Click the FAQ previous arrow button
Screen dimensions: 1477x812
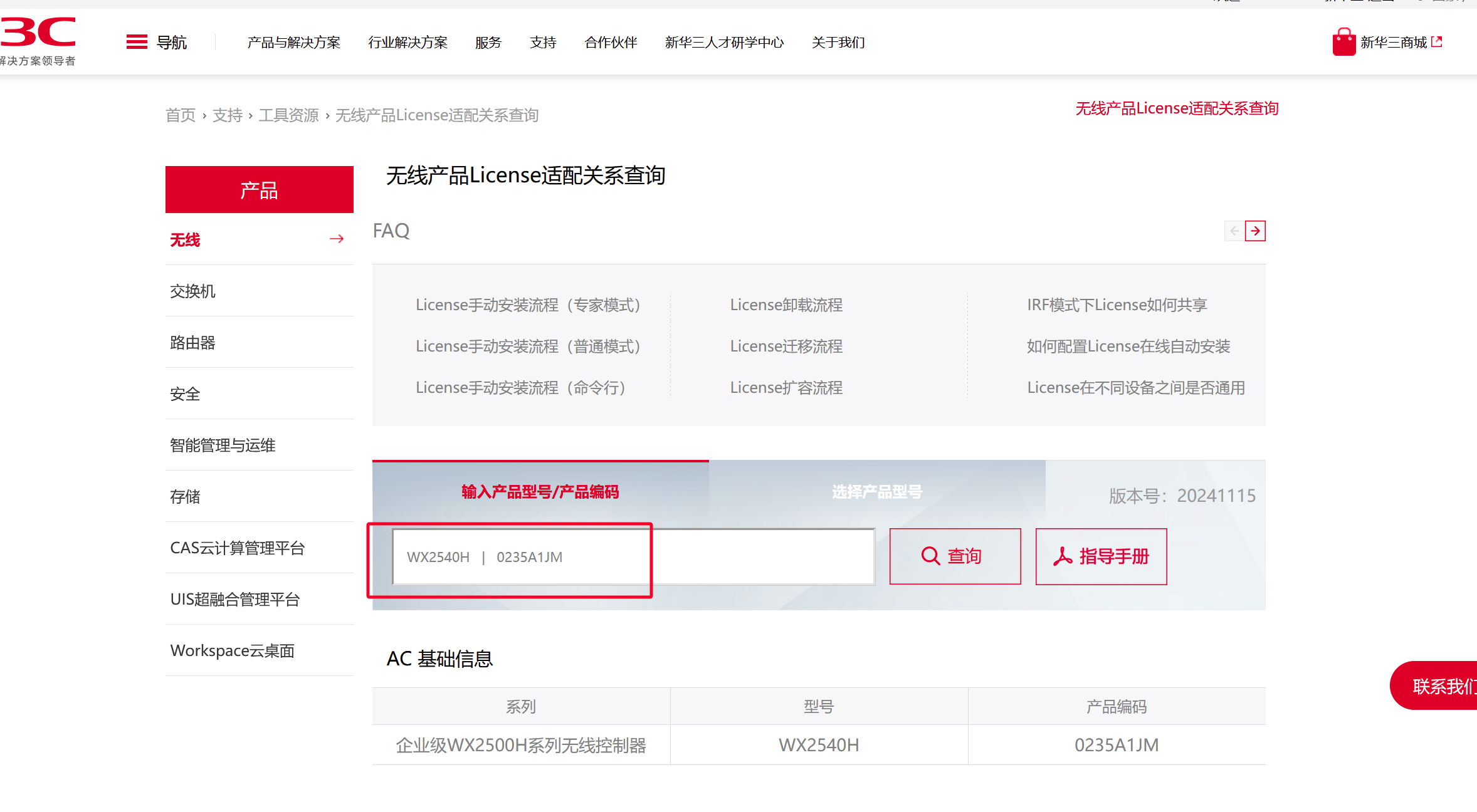1234,231
